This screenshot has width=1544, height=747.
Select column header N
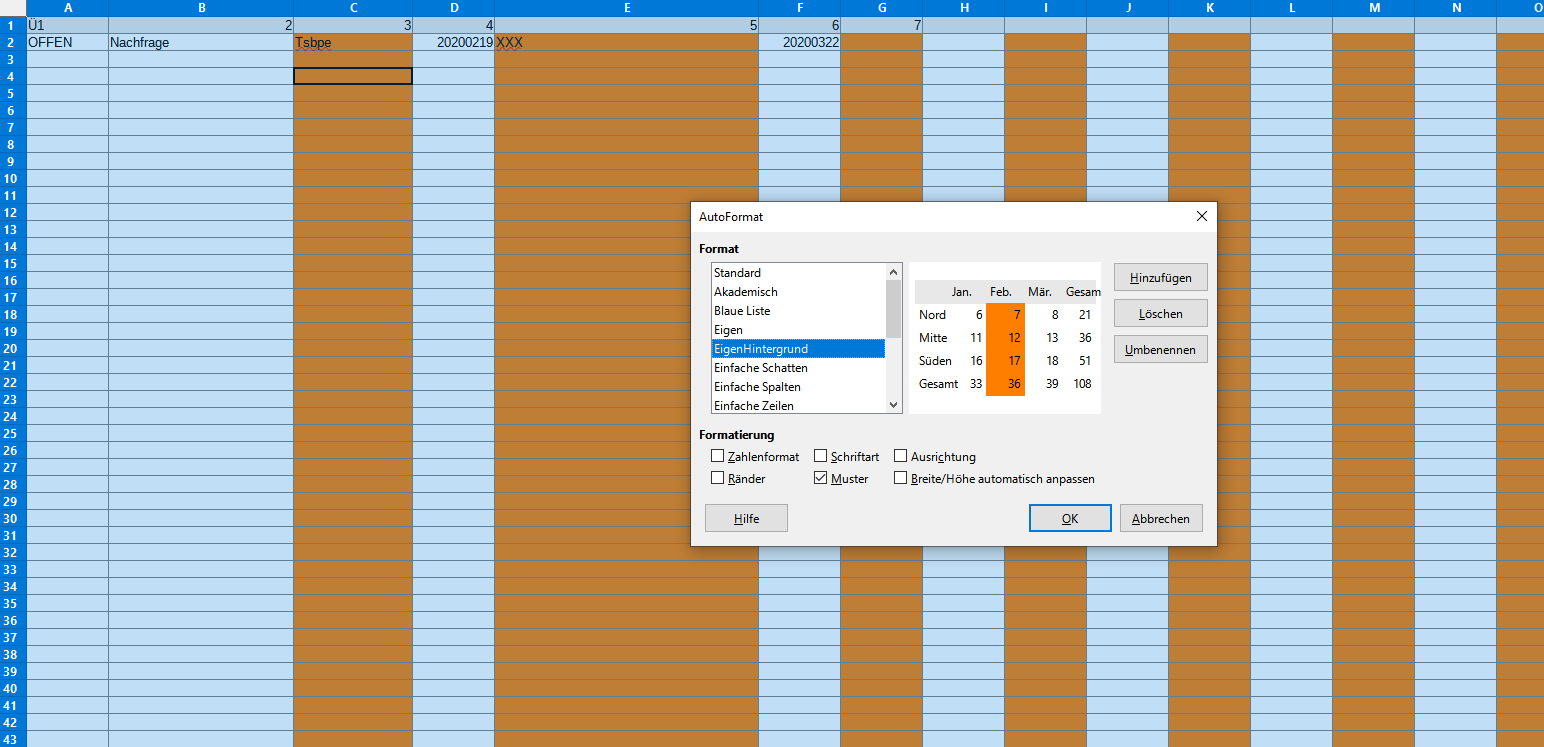click(1455, 8)
